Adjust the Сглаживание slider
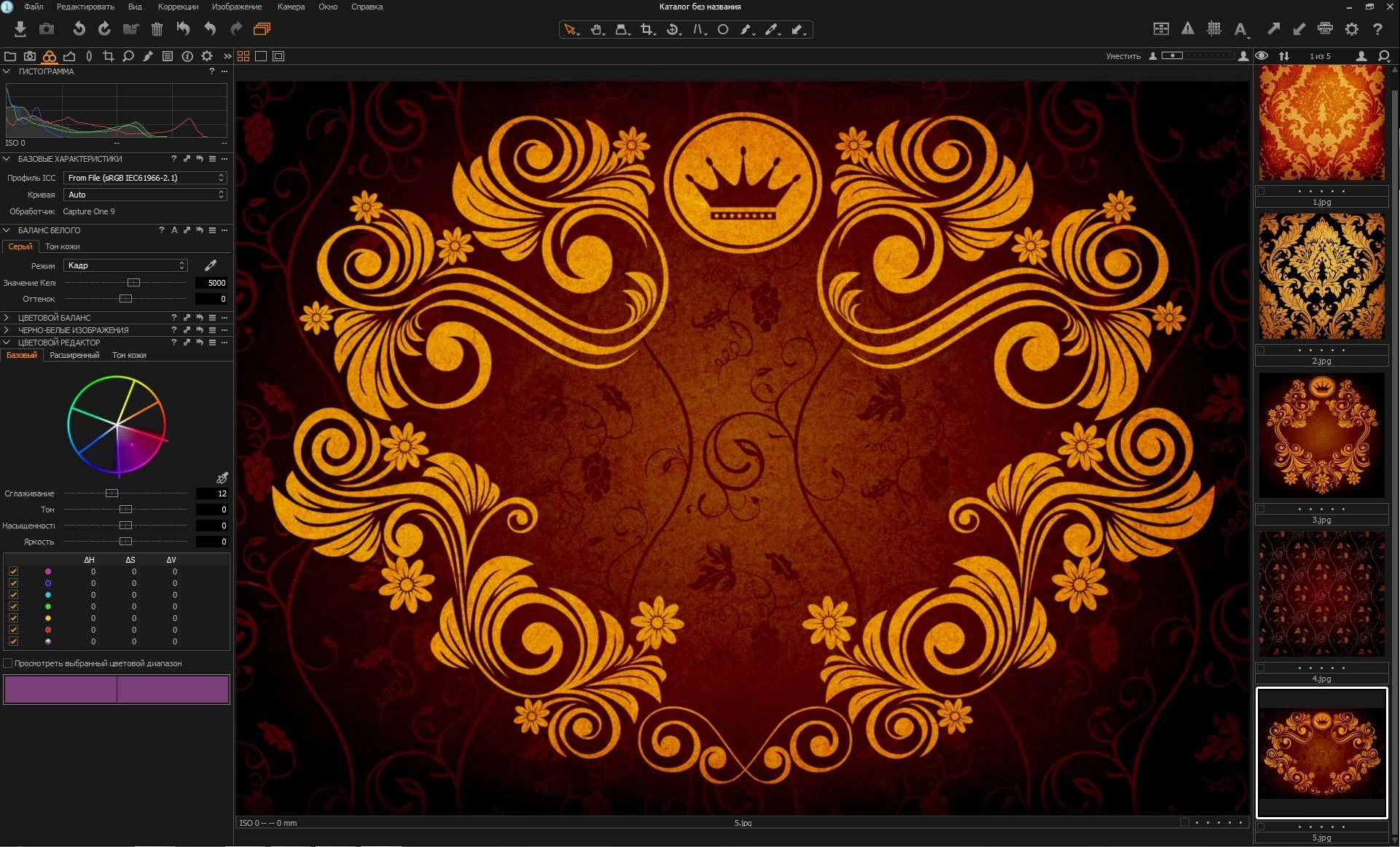This screenshot has height=847, width=1400. click(x=112, y=493)
